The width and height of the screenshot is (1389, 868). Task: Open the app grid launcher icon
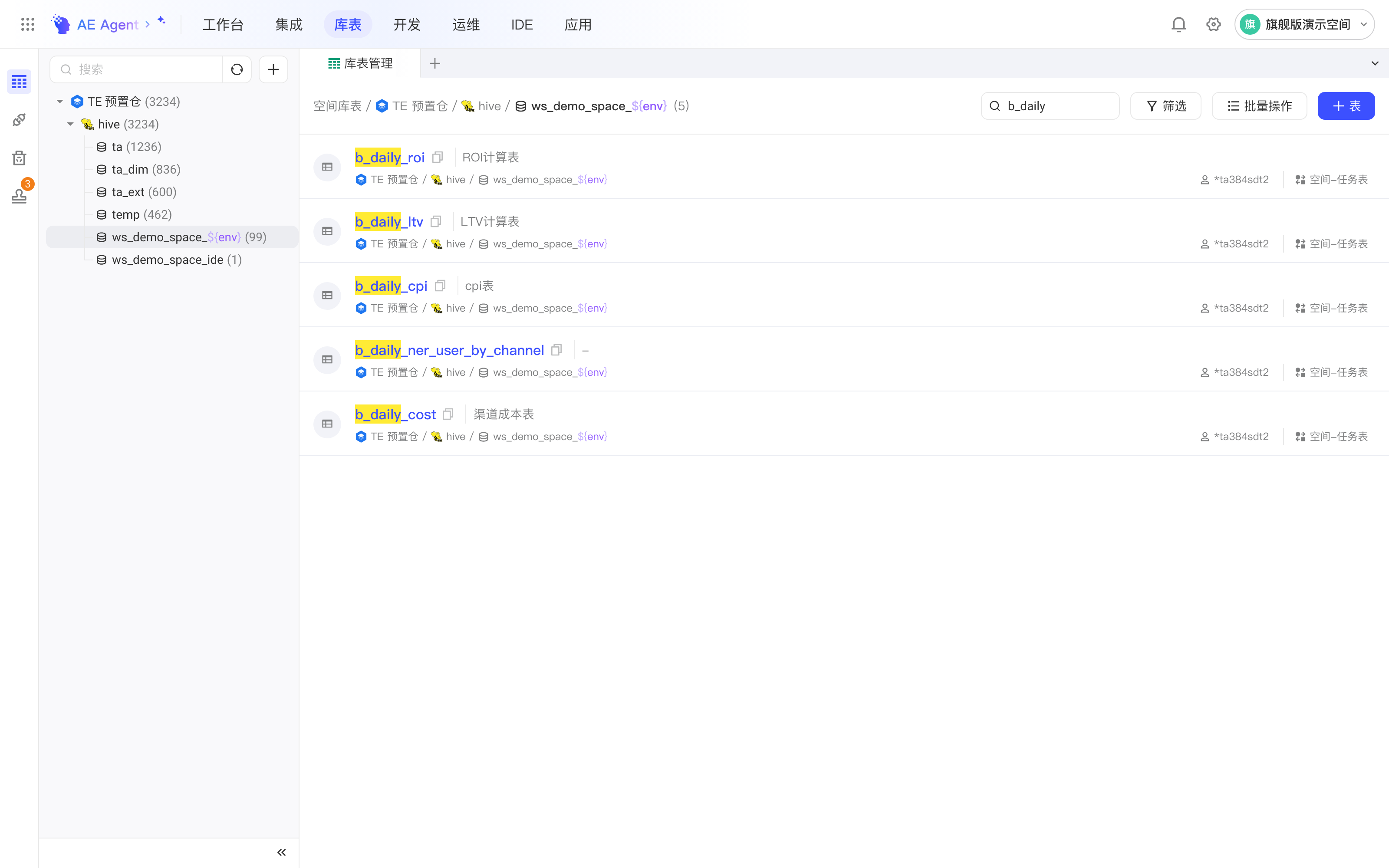(x=27, y=24)
